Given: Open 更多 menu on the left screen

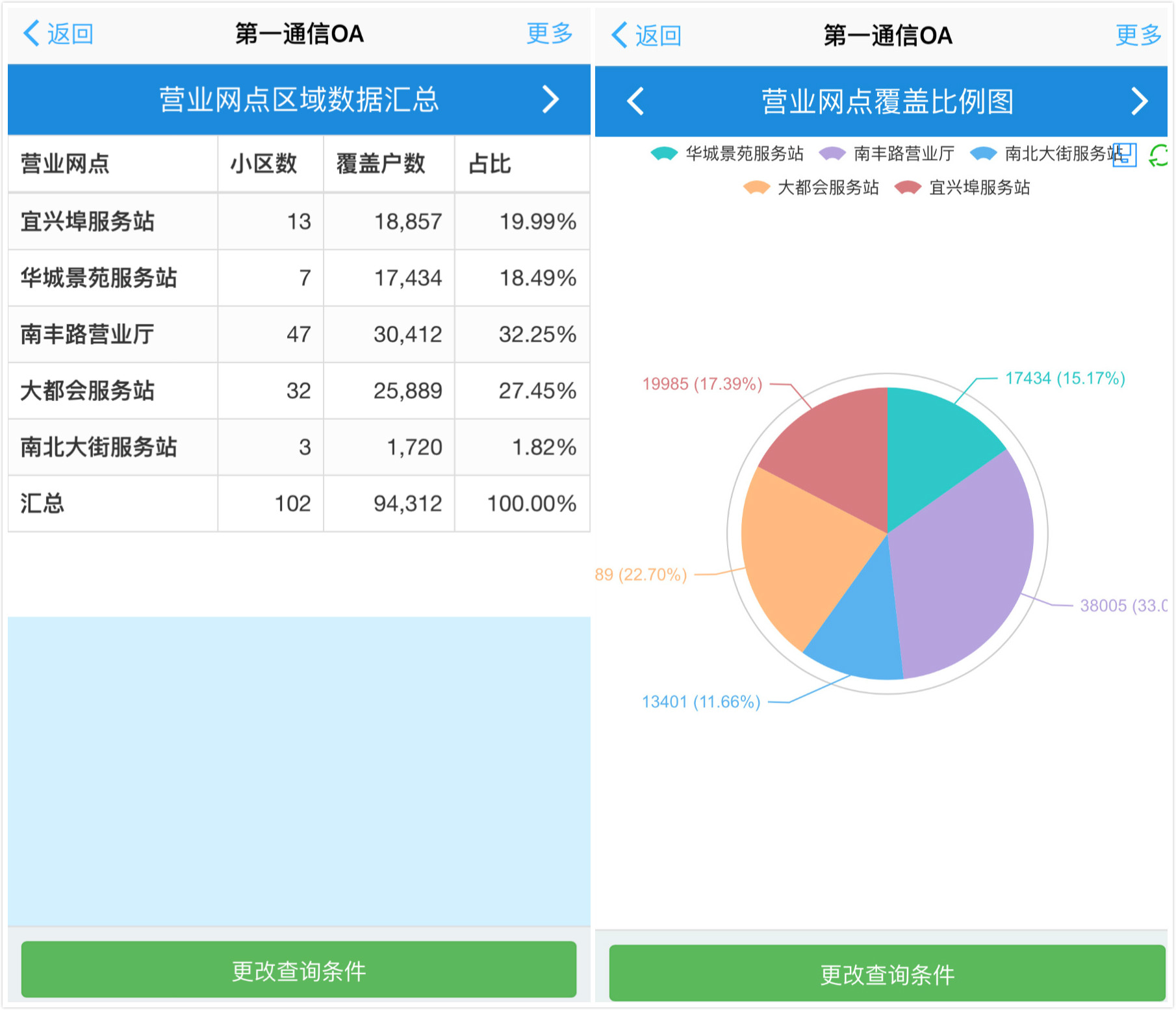Looking at the screenshot, I should (x=549, y=34).
